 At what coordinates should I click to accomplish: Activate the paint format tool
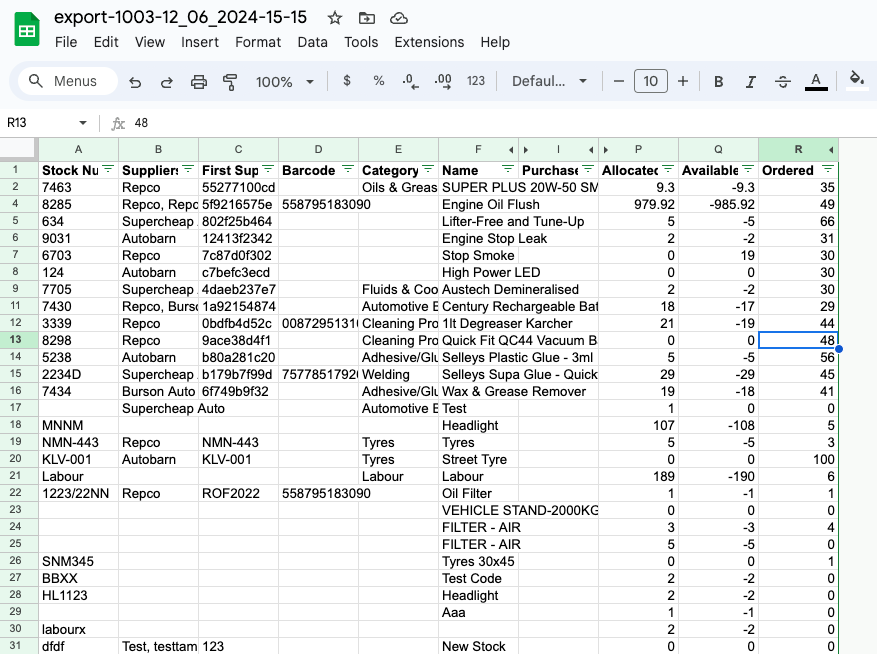230,82
